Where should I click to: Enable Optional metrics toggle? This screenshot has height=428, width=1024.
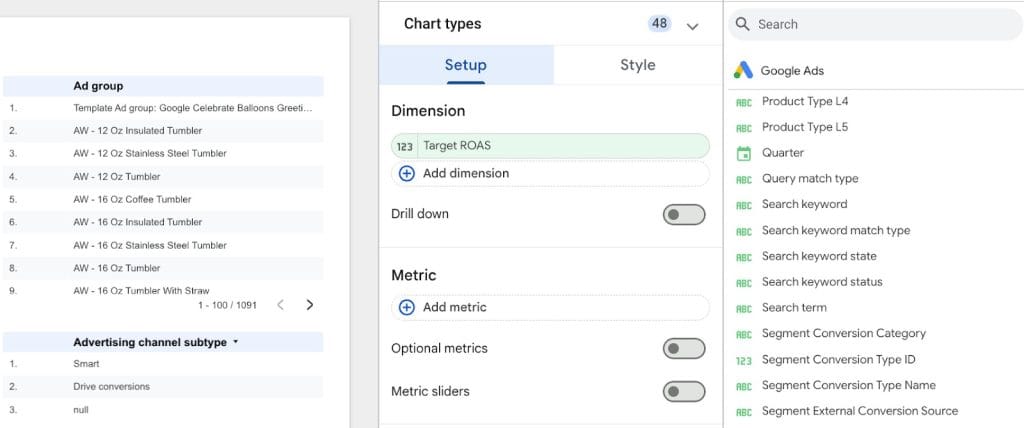684,348
